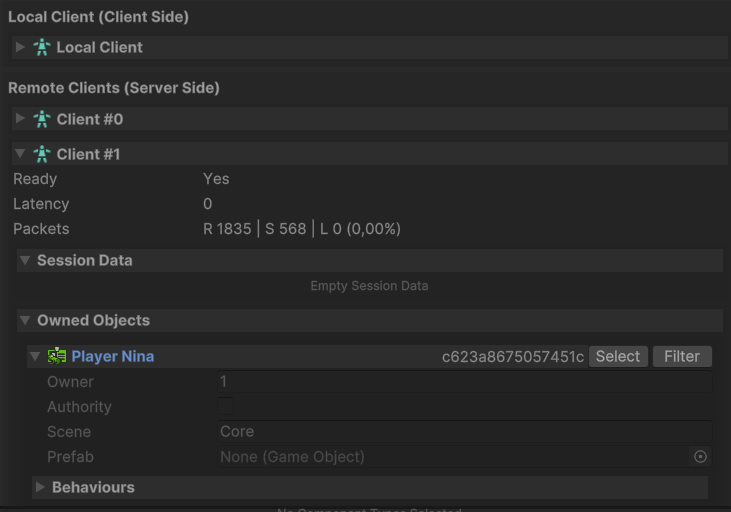Click the Authority label
The width and height of the screenshot is (731, 512).
coord(79,407)
